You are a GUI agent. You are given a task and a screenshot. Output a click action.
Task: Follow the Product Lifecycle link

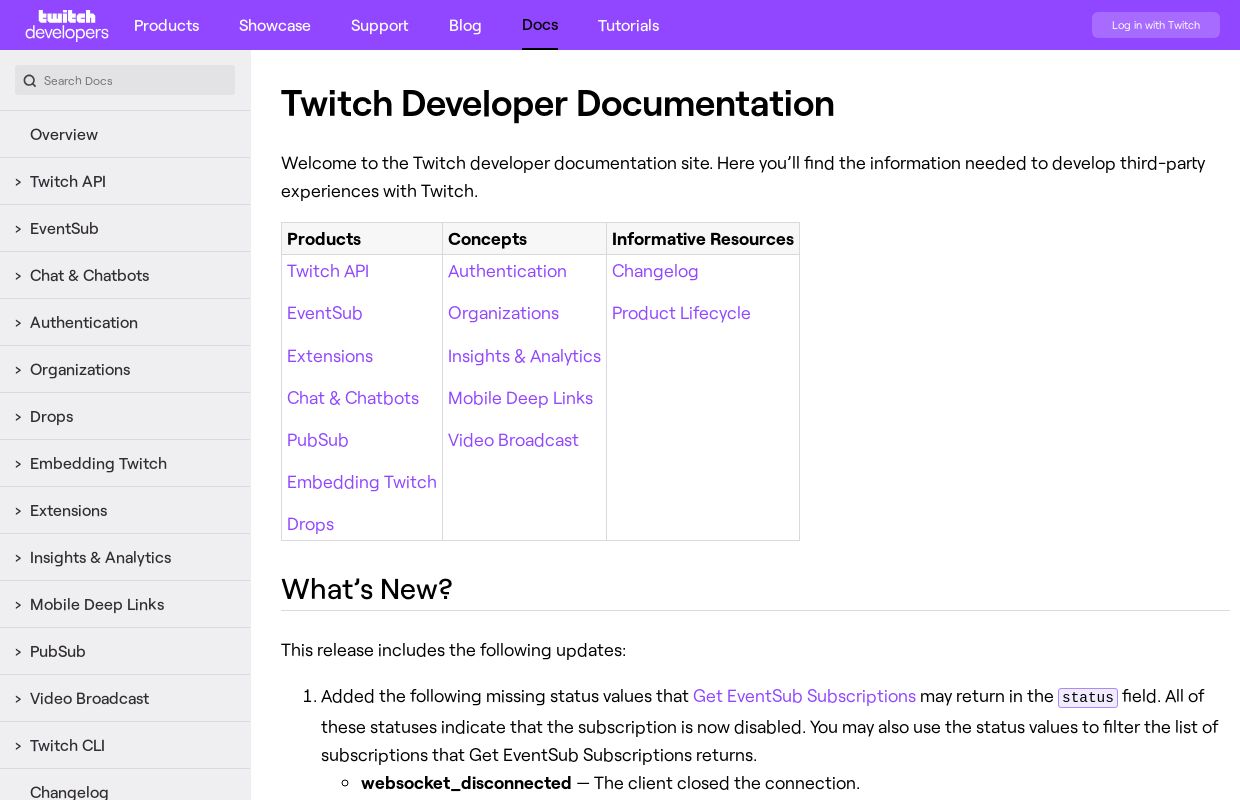(681, 313)
